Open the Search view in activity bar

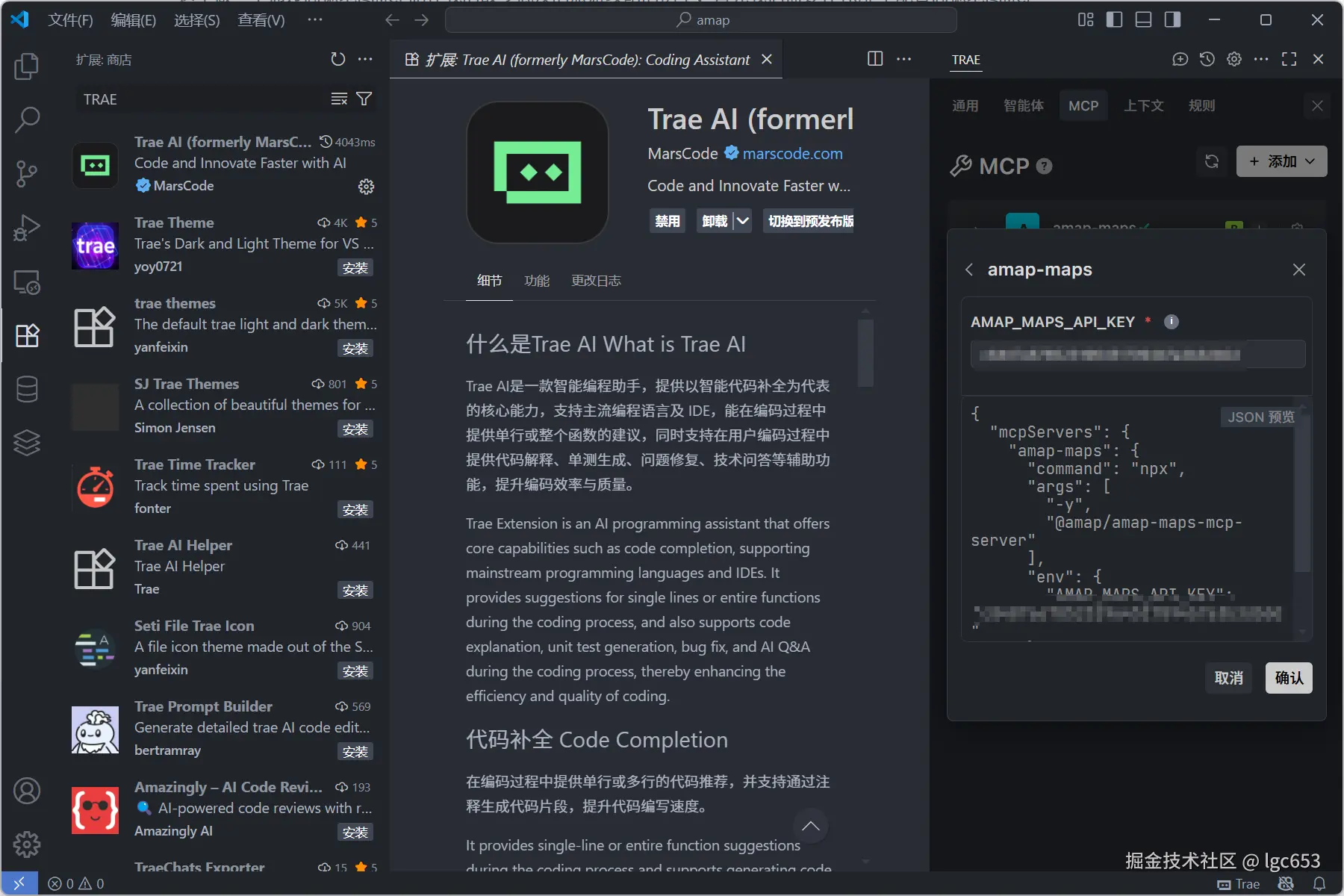pos(27,119)
